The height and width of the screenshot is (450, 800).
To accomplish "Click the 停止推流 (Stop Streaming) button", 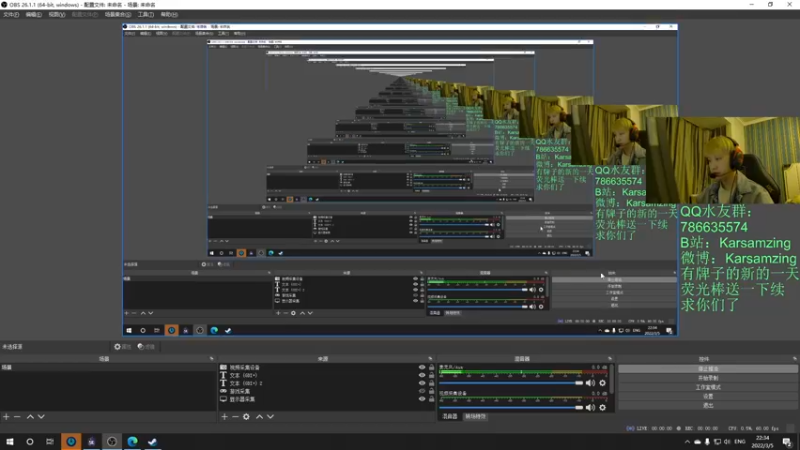I will 708,369.
